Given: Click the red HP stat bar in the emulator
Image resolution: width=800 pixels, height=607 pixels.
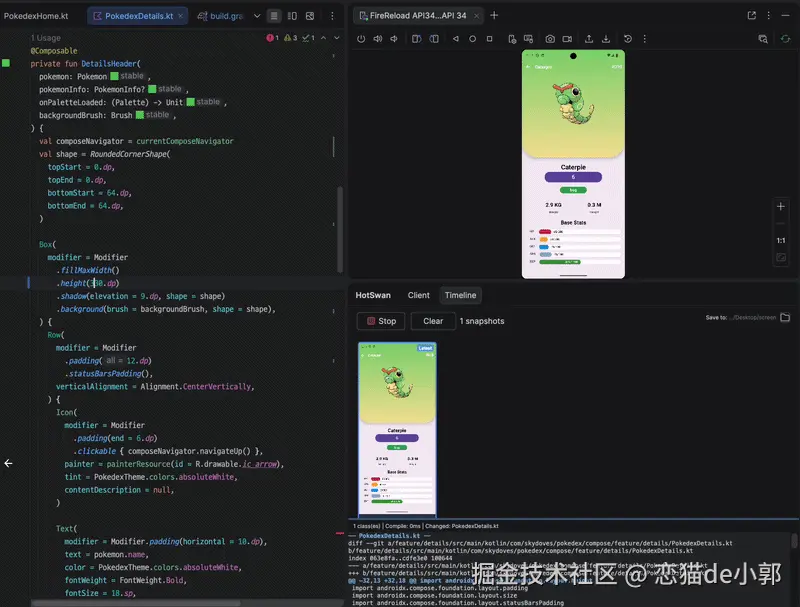Looking at the screenshot, I should click(545, 232).
